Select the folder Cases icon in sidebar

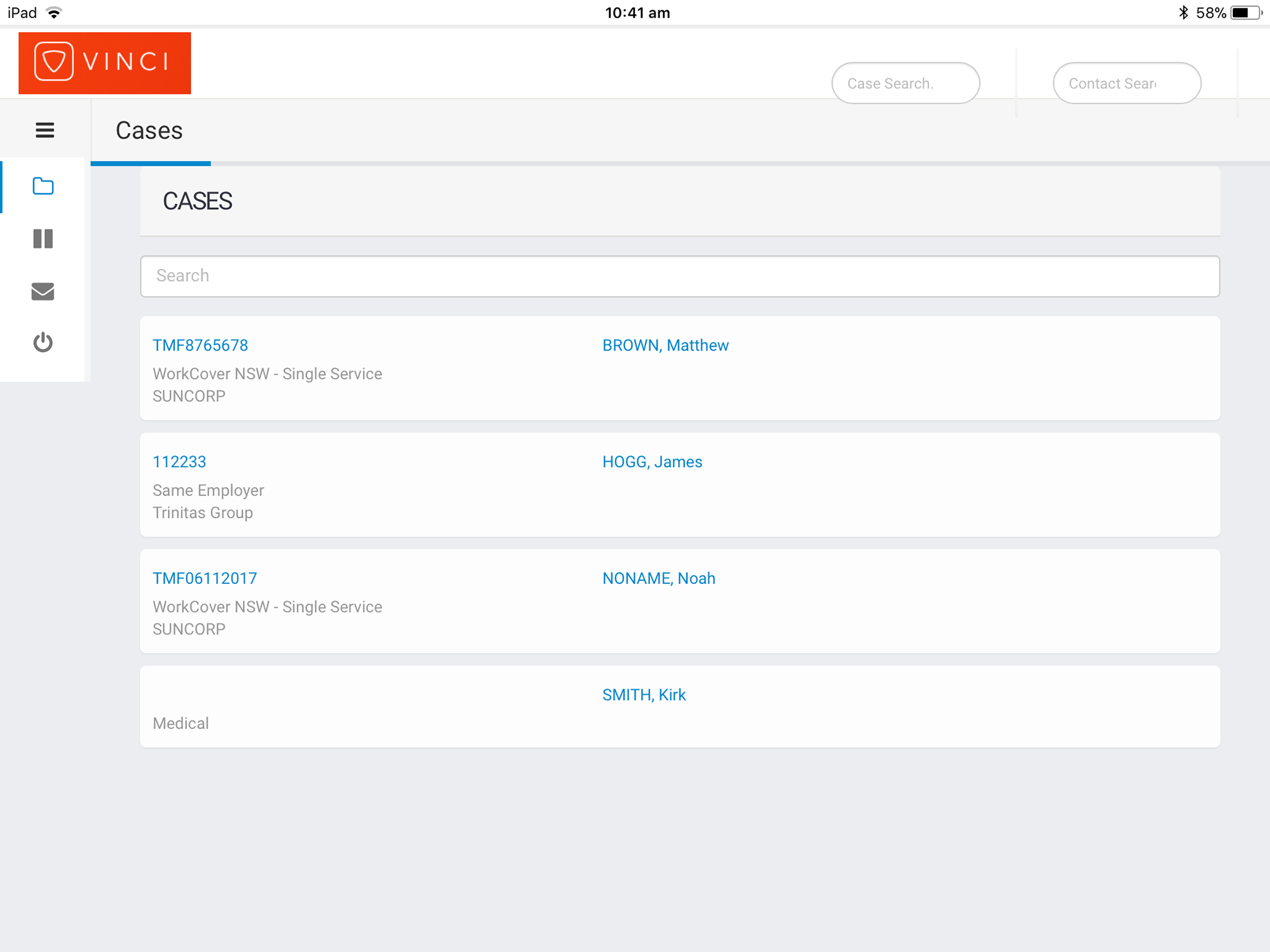43,186
